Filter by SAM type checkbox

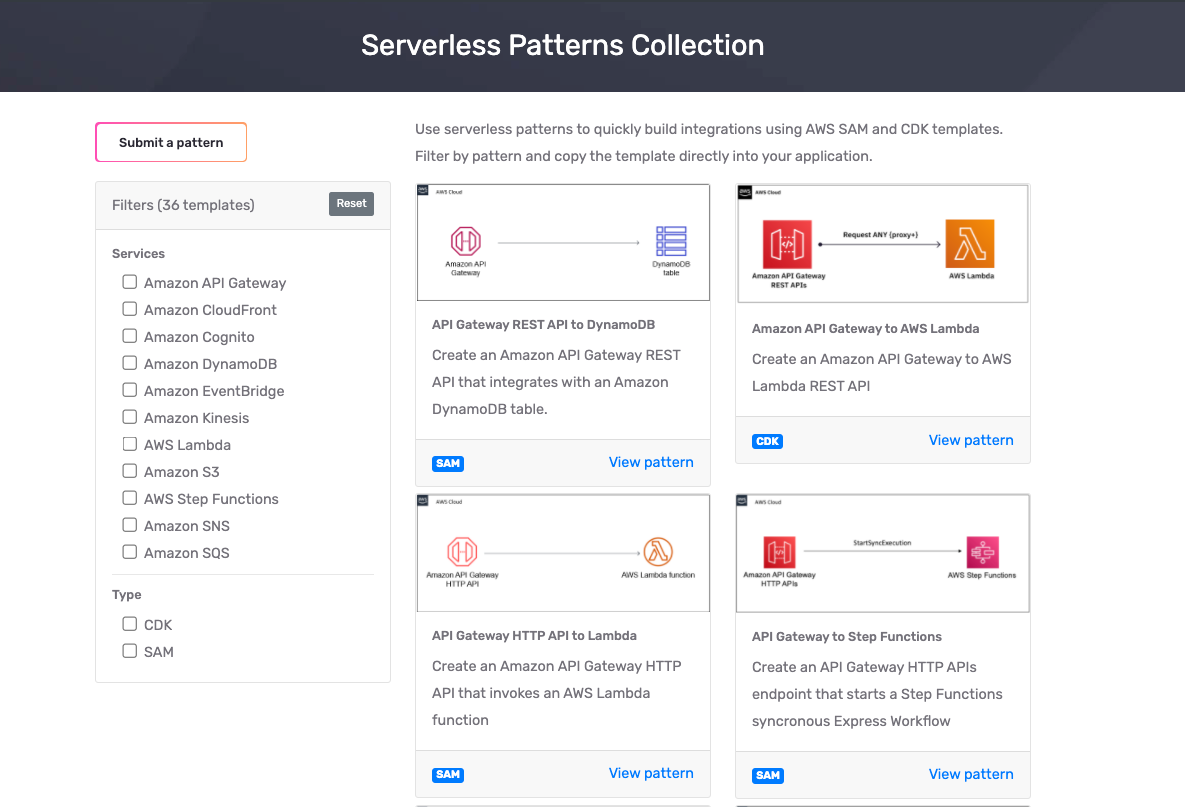[130, 651]
